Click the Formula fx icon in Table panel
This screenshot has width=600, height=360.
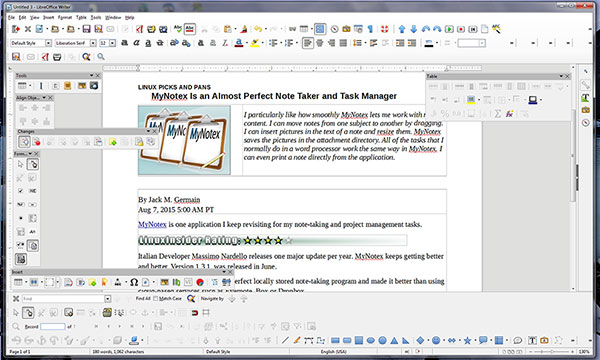tap(509, 114)
